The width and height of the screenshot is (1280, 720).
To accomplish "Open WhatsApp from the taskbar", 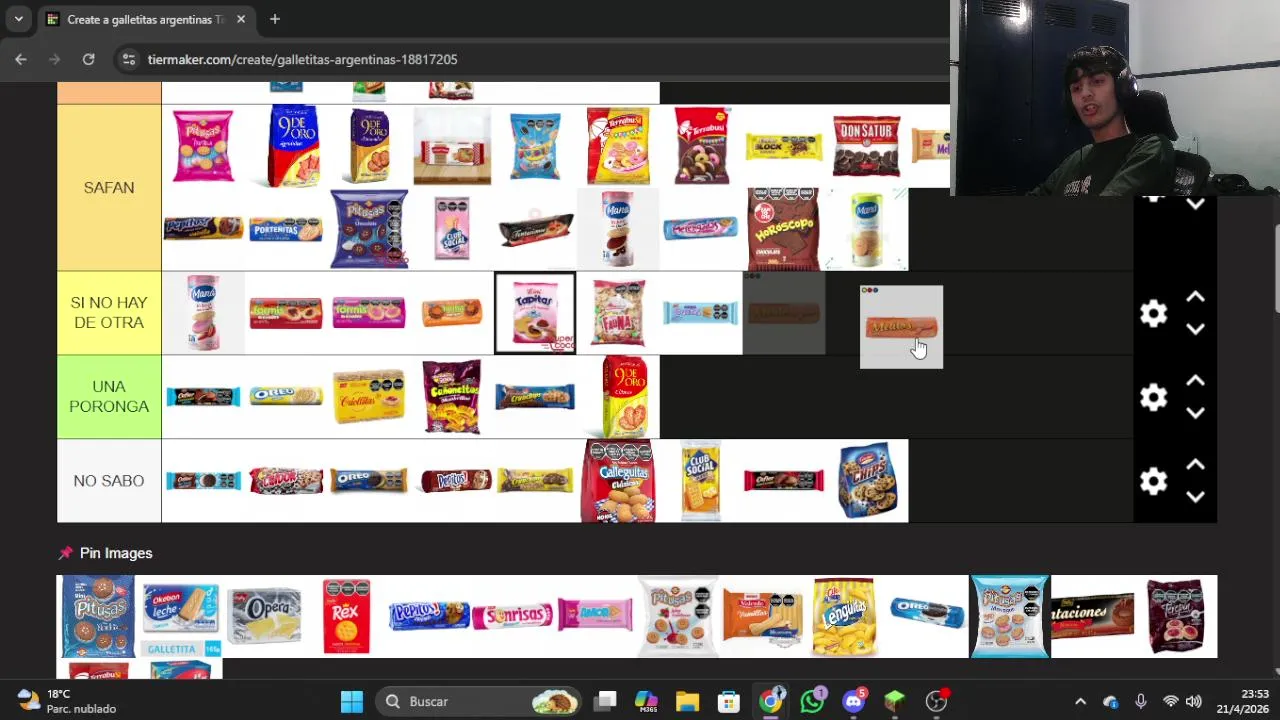I will [812, 701].
